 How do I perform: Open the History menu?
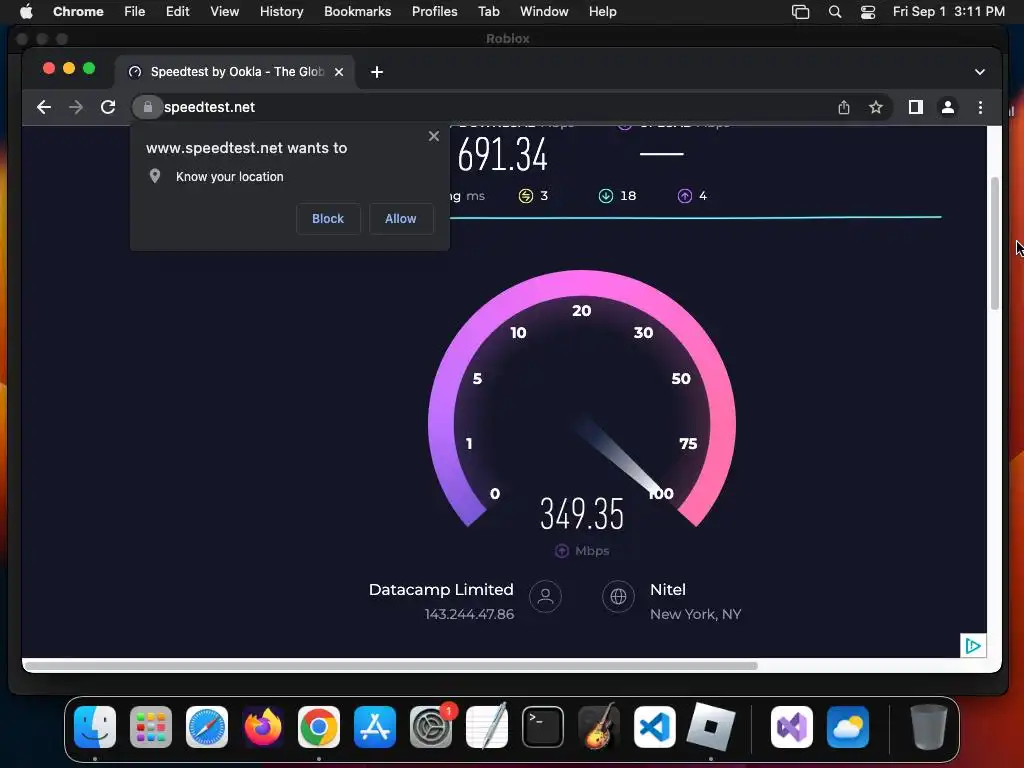[x=281, y=11]
